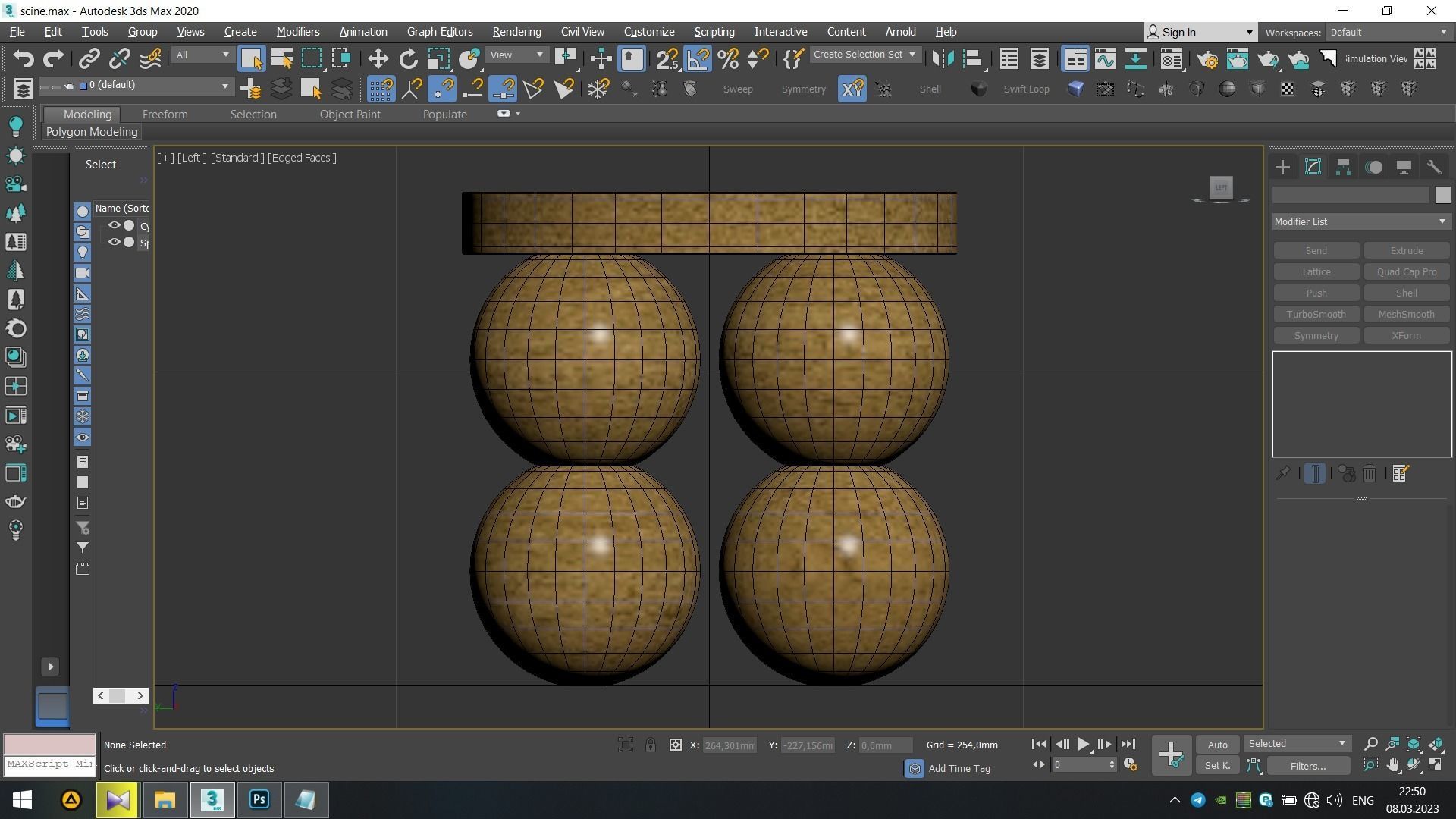Click the Select and Rotate tool
This screenshot has width=1456, height=819.
pos(408,58)
